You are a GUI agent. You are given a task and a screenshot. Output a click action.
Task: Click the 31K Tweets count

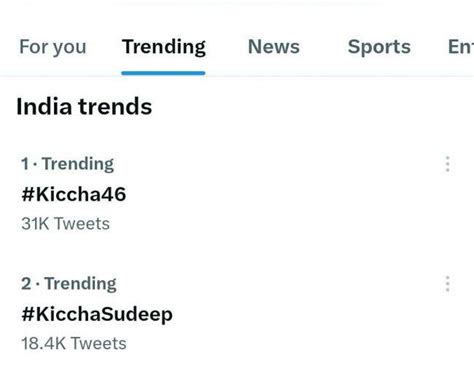point(65,223)
